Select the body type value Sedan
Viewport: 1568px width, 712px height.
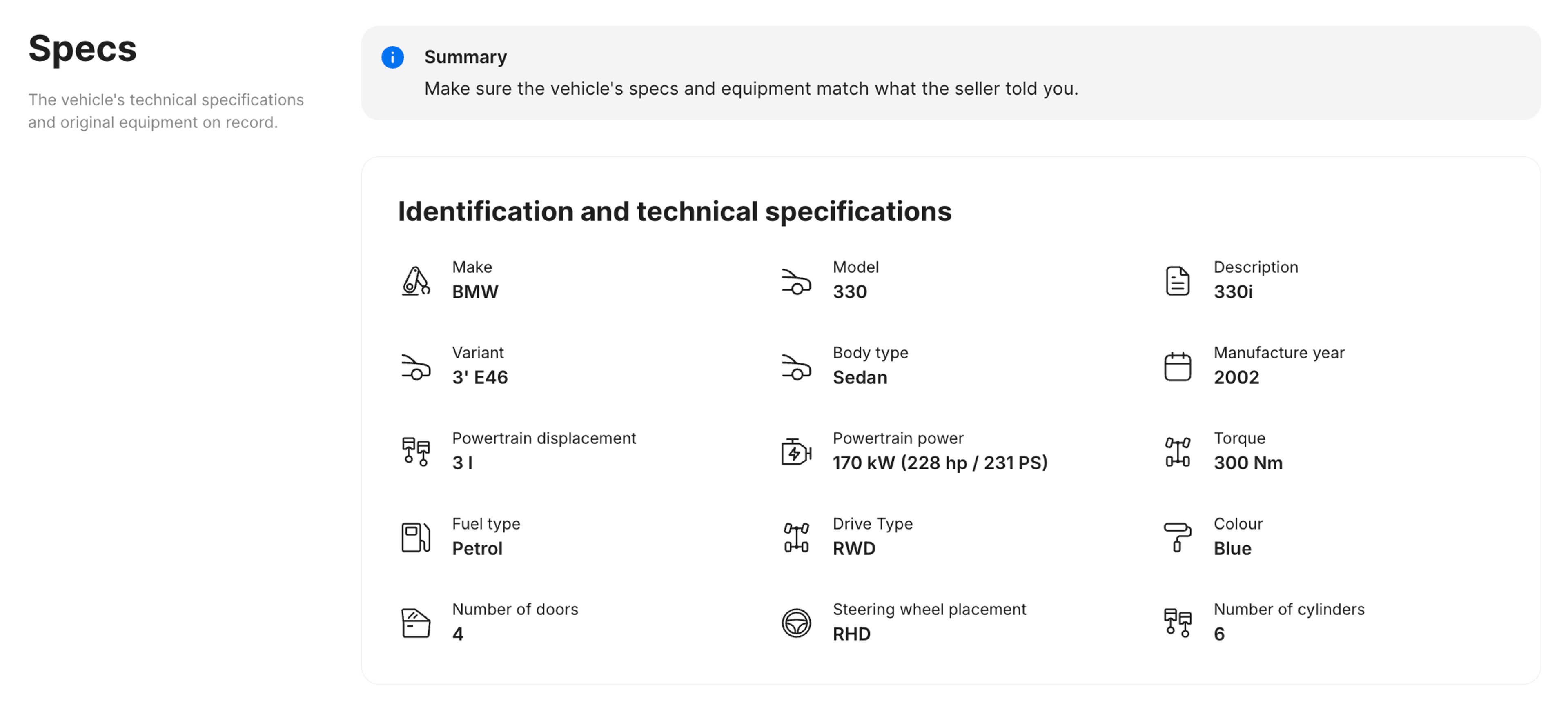860,378
